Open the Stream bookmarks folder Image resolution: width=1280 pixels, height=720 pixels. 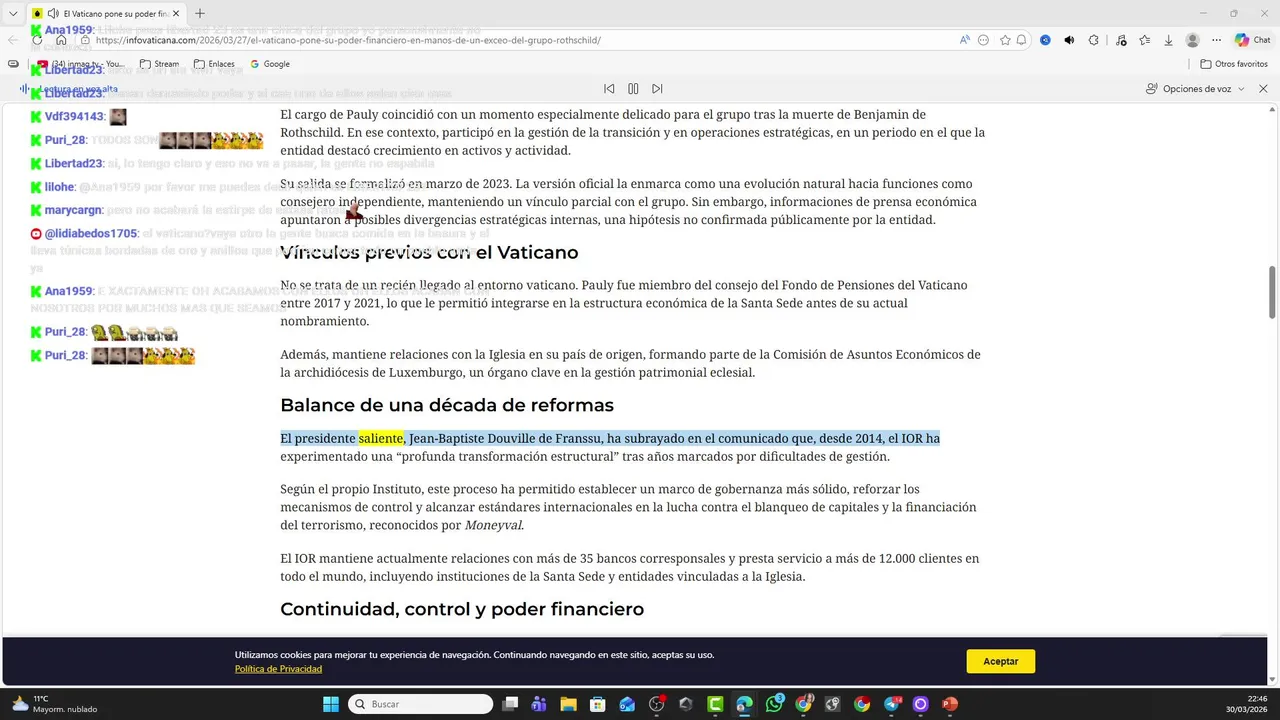(160, 64)
